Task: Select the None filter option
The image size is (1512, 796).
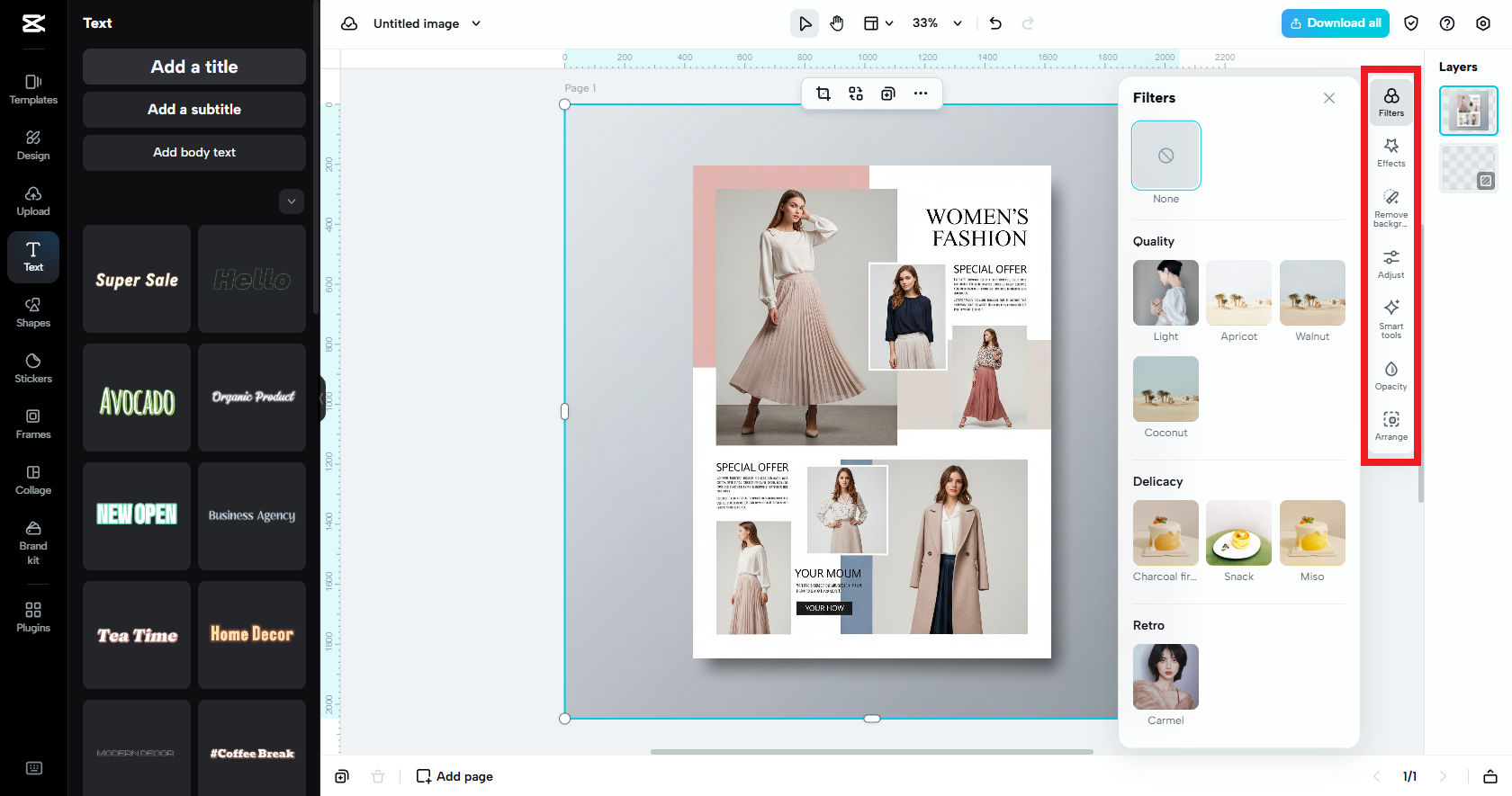Action: tap(1165, 156)
